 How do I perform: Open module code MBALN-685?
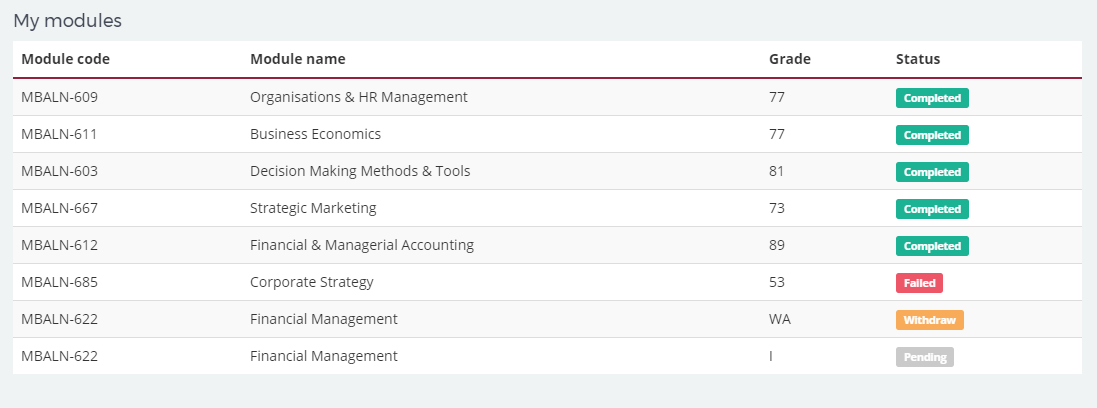tap(59, 282)
